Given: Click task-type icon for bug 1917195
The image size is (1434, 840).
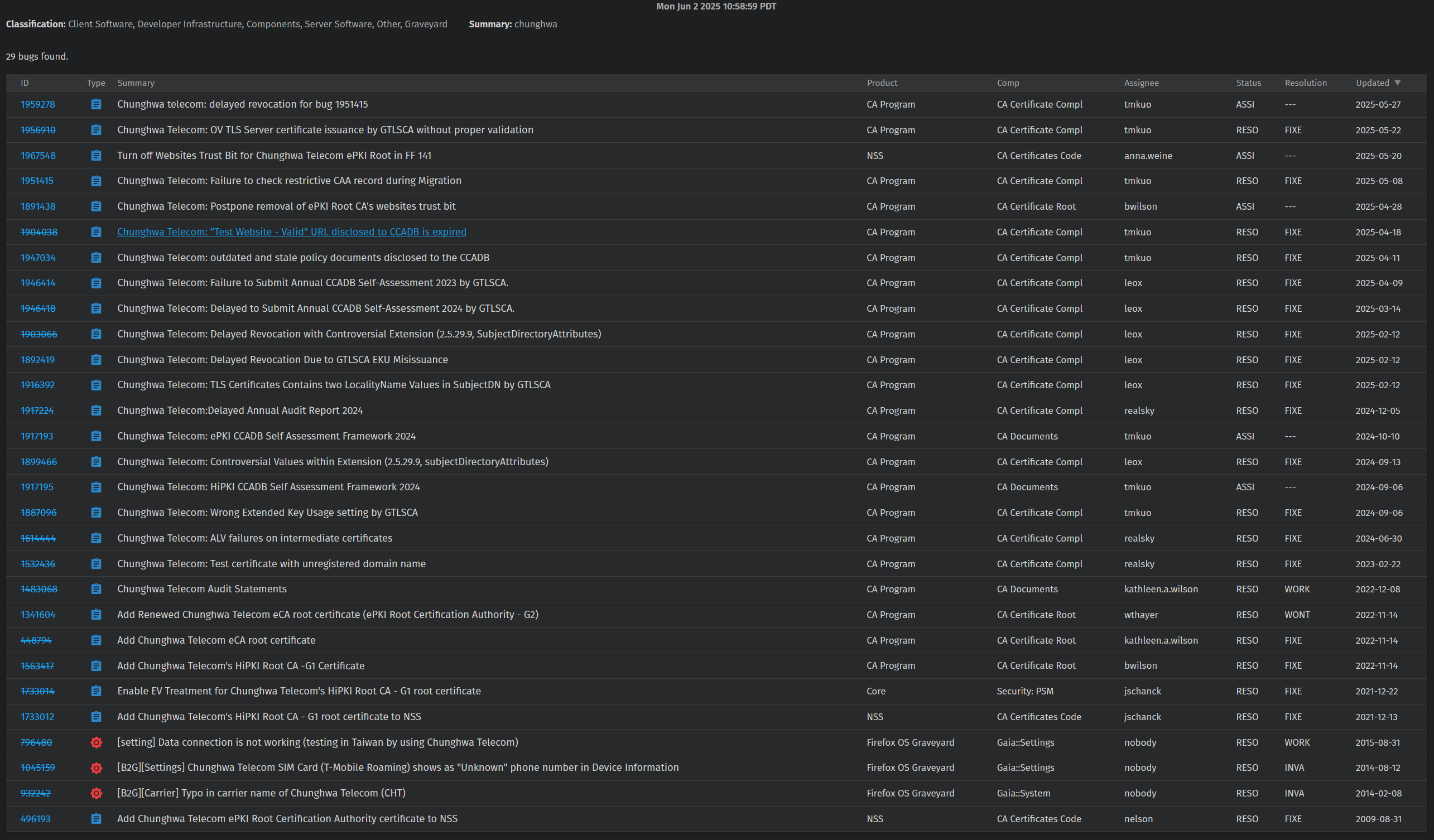Looking at the screenshot, I should (96, 487).
